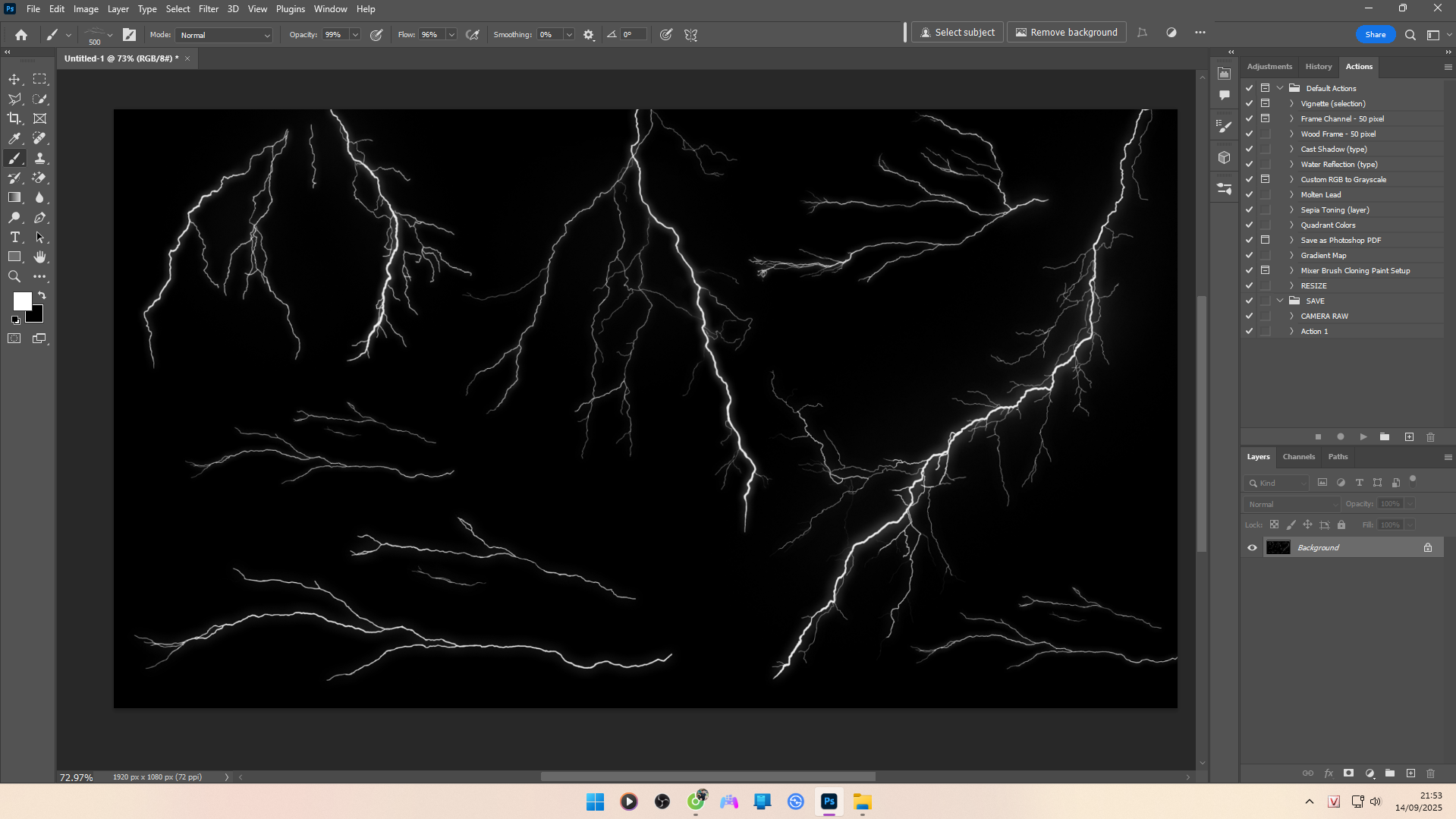Viewport: 1456px width, 819px height.
Task: Select the Horizontal Type tool
Action: pos(14,238)
